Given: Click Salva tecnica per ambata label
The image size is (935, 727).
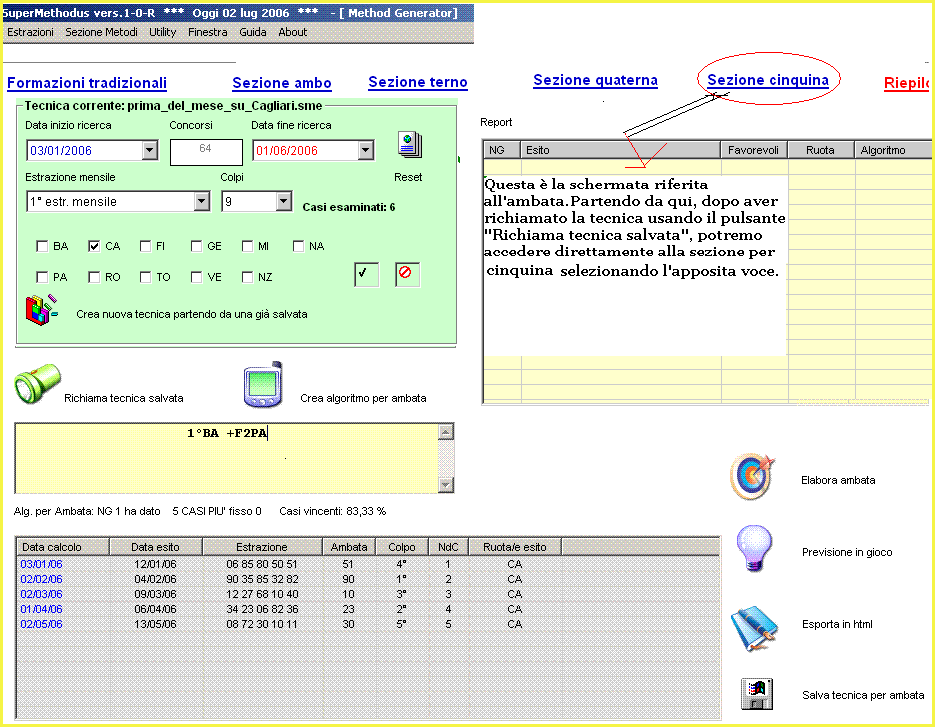Looking at the screenshot, I should click(863, 695).
